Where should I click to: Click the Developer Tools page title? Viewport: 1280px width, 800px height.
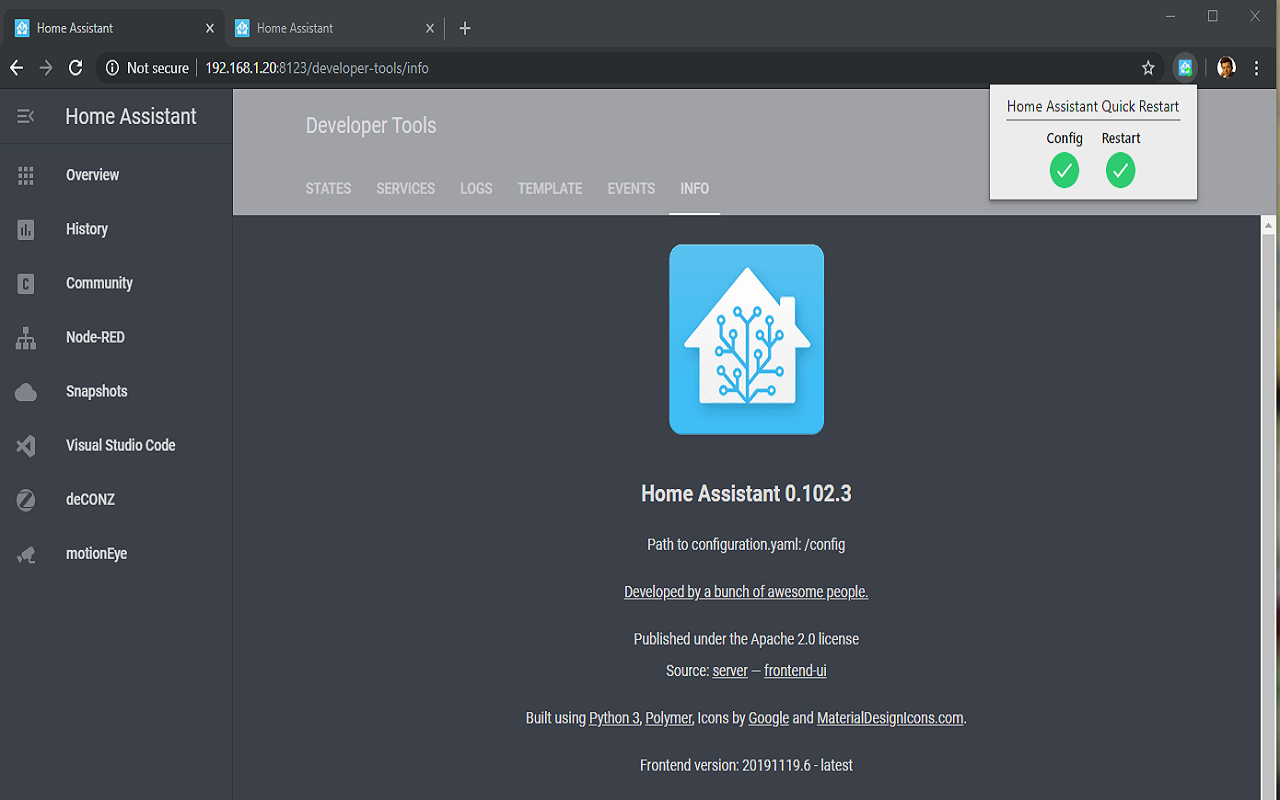[371, 126]
